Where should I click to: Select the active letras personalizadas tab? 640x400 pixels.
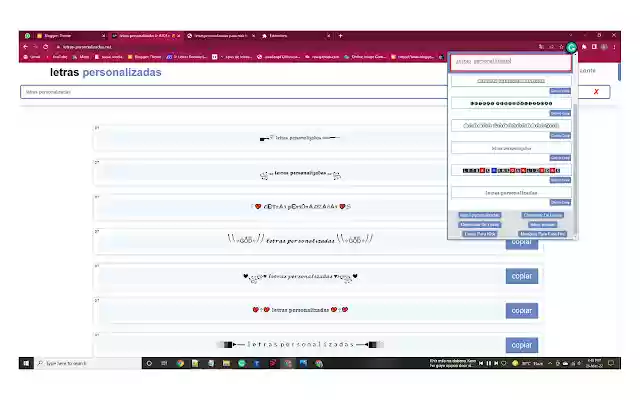tap(146, 36)
